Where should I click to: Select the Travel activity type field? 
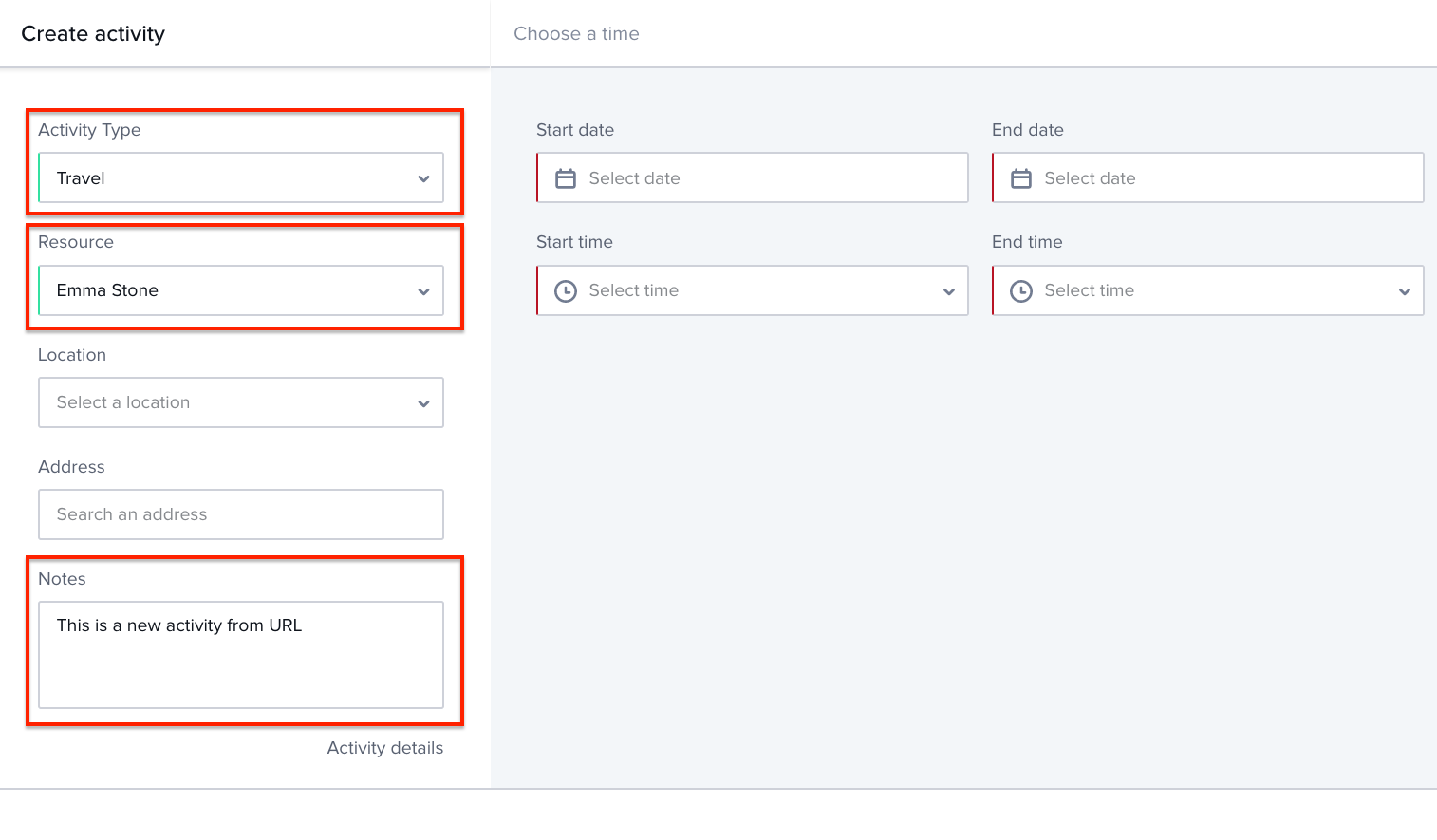click(228, 178)
